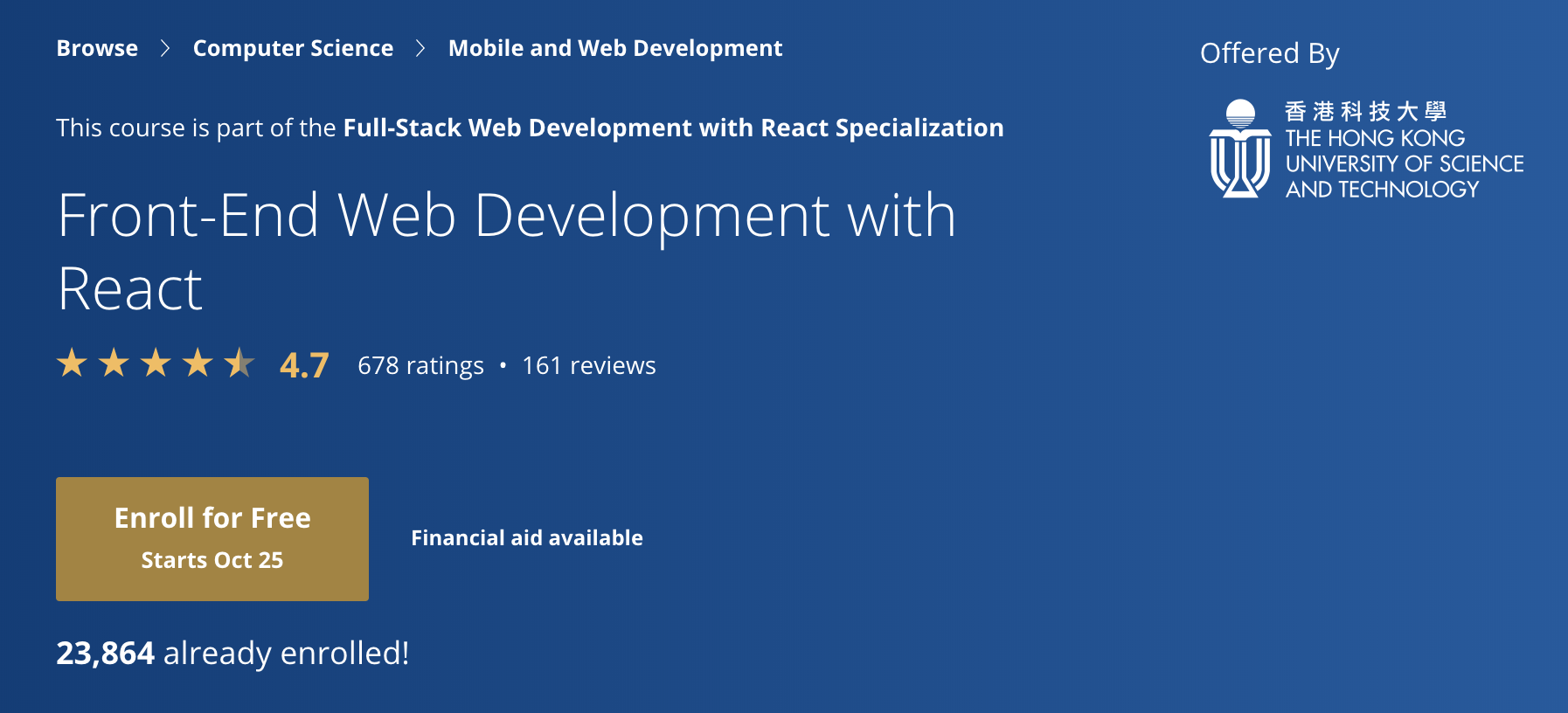View the 678 ratings
1568x713 pixels.
click(420, 365)
